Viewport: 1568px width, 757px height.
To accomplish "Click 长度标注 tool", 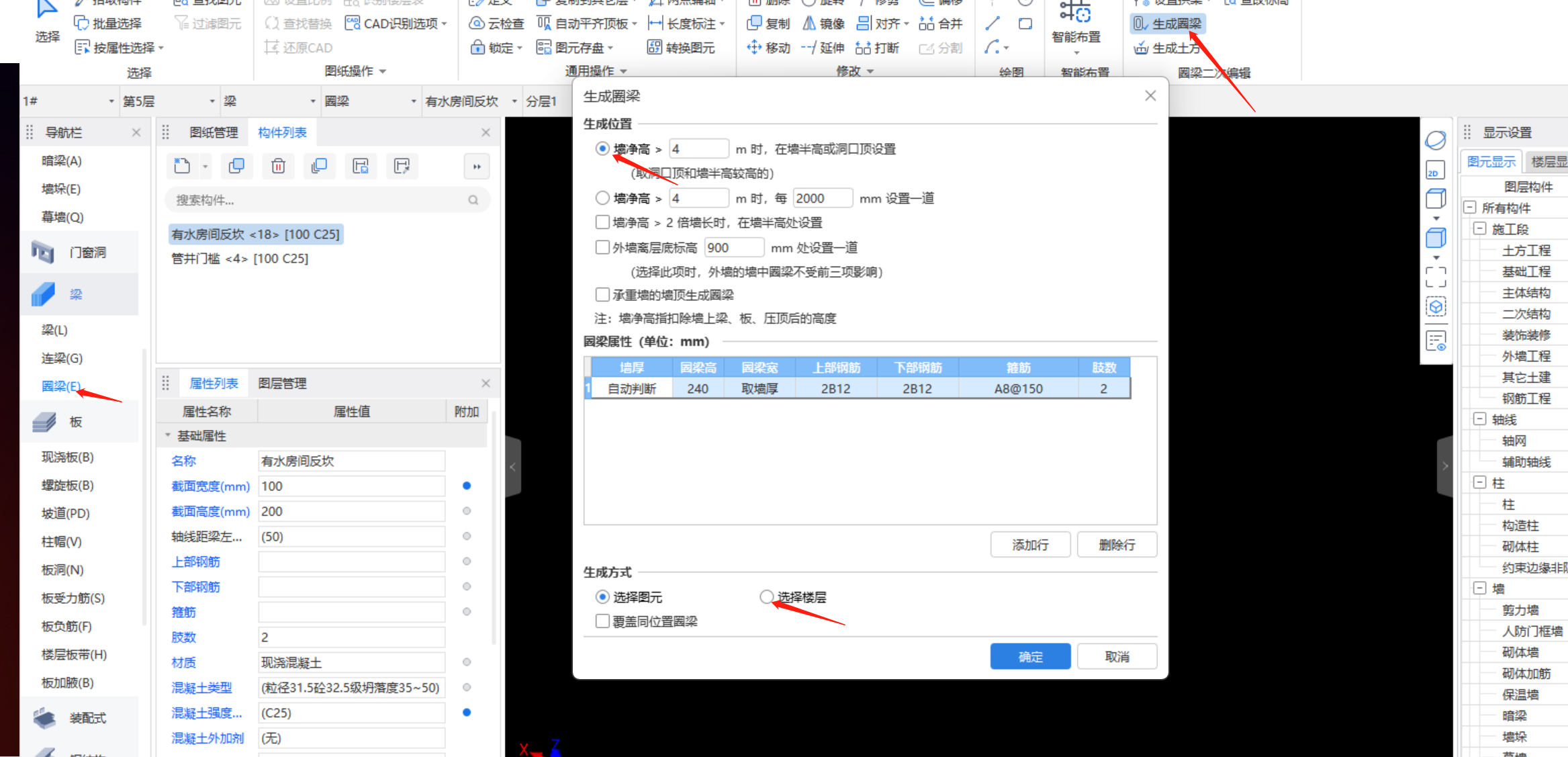I will click(x=686, y=24).
